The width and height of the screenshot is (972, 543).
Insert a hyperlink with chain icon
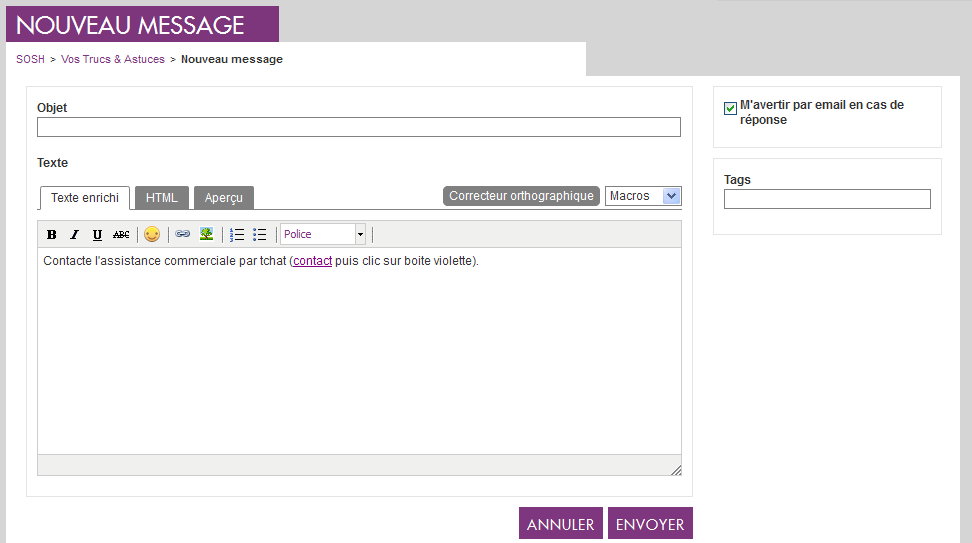click(x=183, y=235)
